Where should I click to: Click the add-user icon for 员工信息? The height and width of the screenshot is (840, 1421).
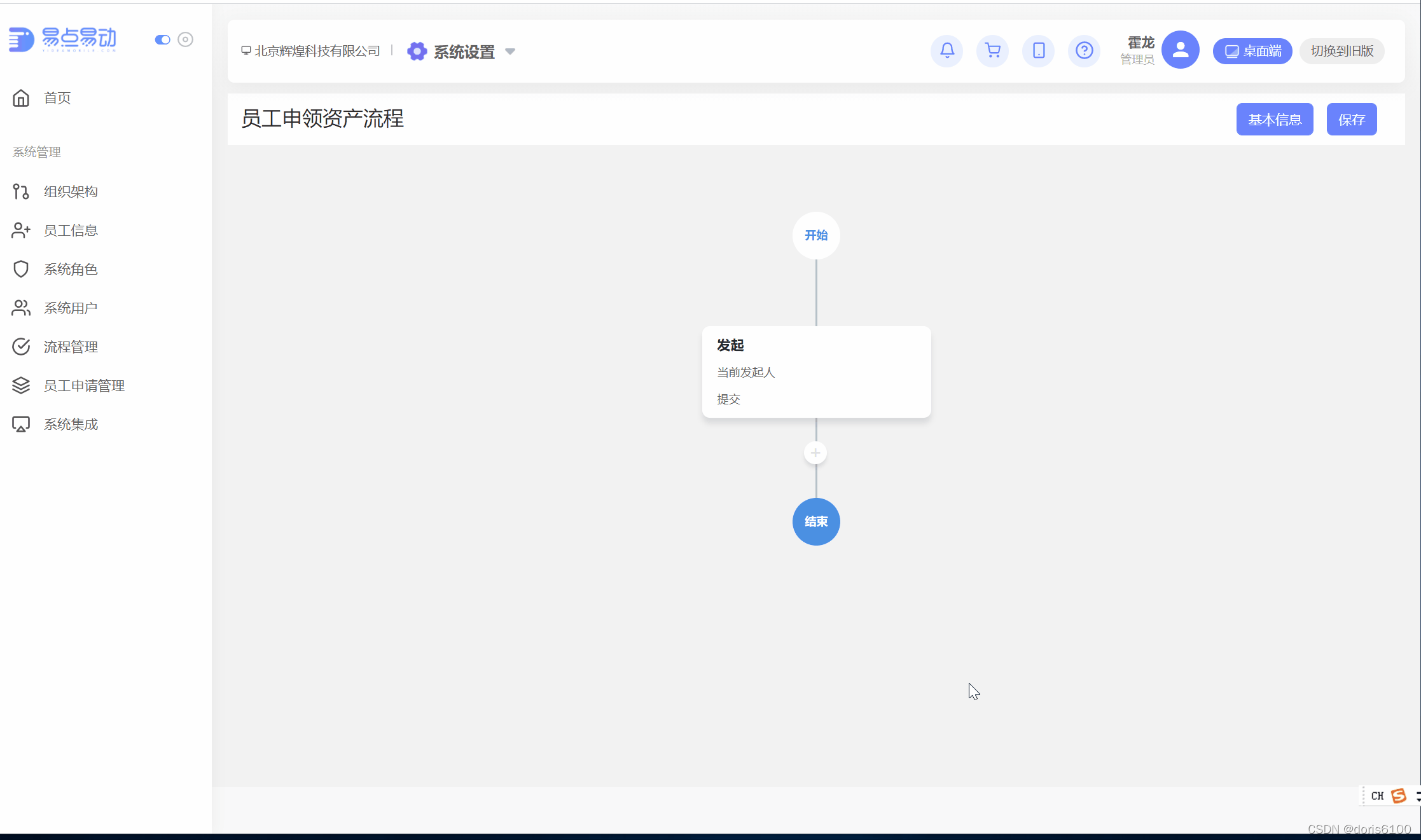pyautogui.click(x=21, y=230)
